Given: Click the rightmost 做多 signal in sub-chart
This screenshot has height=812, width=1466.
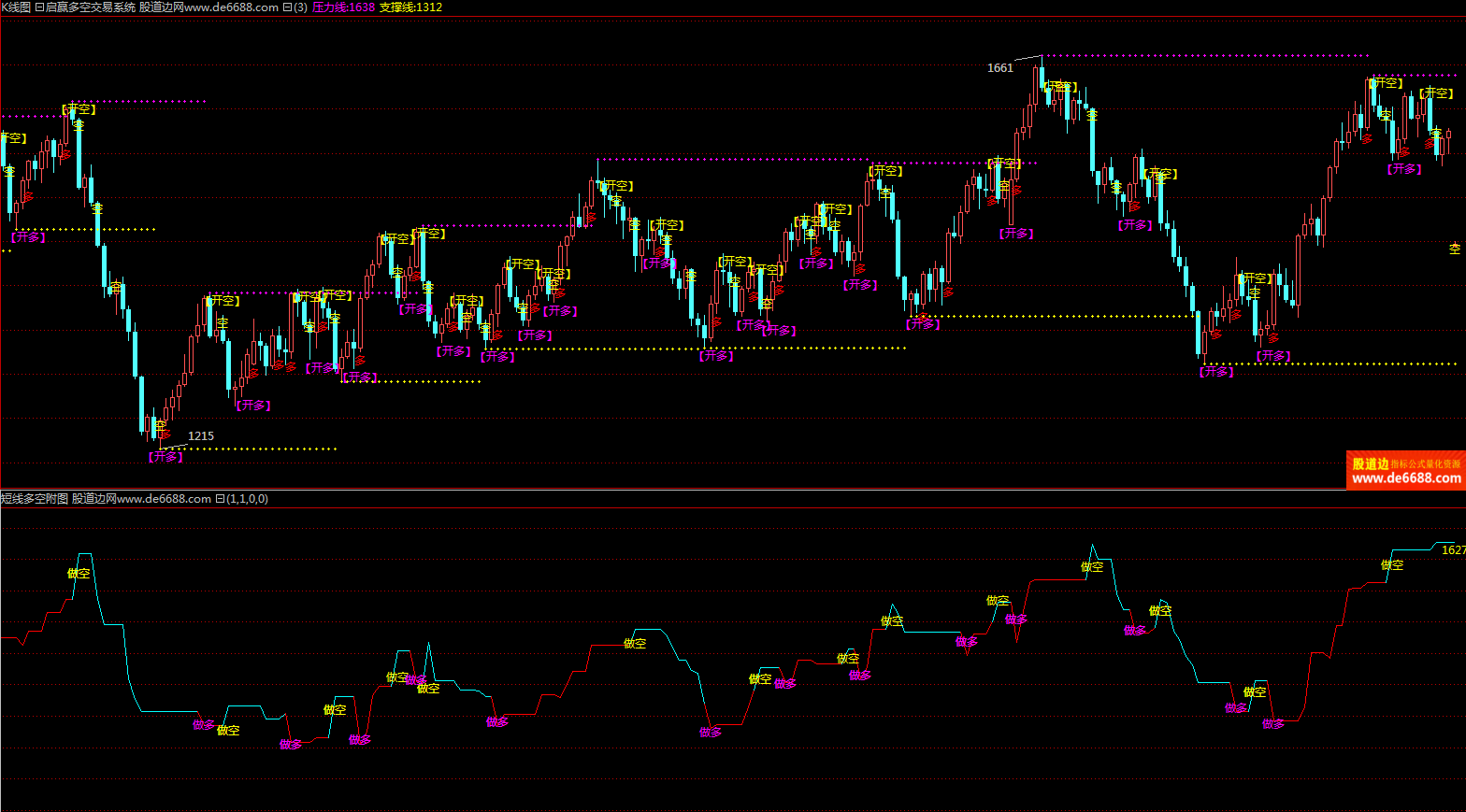Looking at the screenshot, I should tap(1272, 723).
